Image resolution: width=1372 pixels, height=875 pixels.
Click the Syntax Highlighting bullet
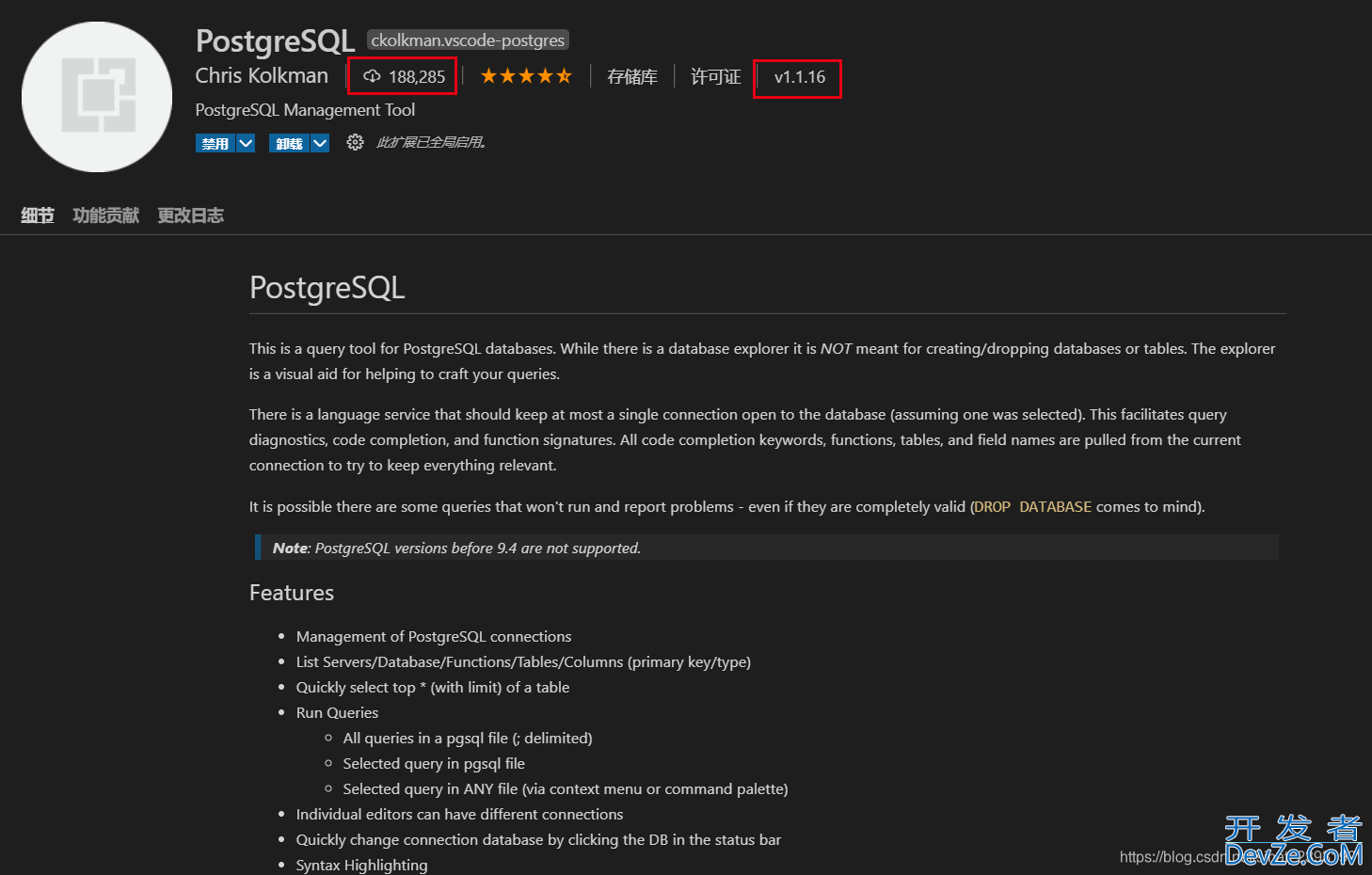(x=361, y=865)
